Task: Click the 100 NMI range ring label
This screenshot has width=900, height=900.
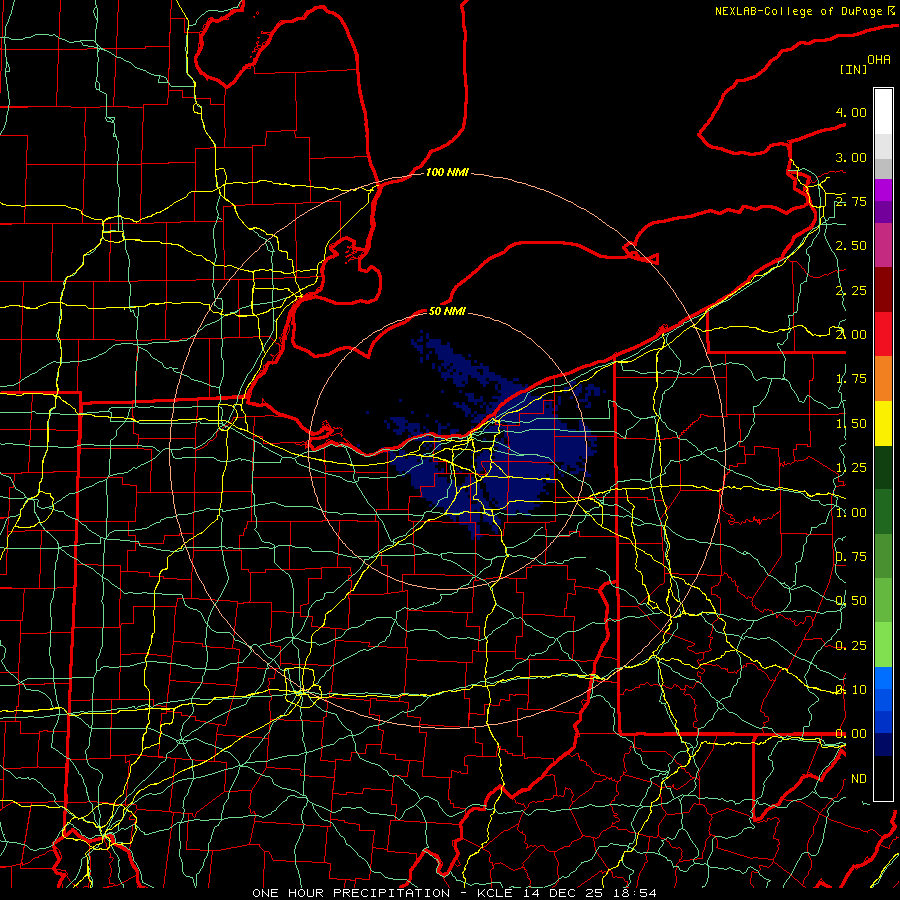Action: click(x=447, y=172)
